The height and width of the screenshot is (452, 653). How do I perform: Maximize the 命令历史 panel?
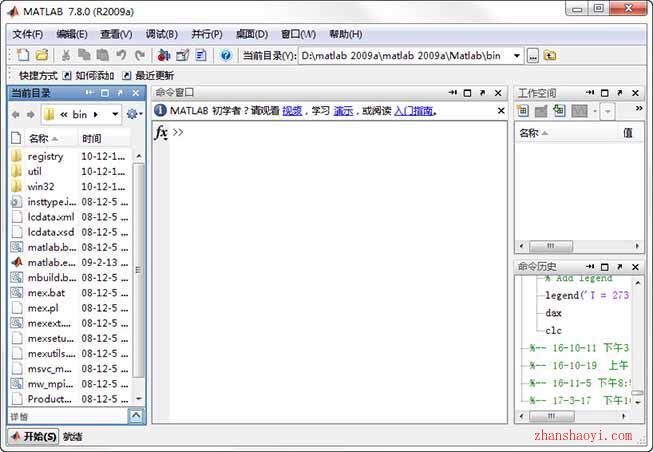click(x=605, y=267)
